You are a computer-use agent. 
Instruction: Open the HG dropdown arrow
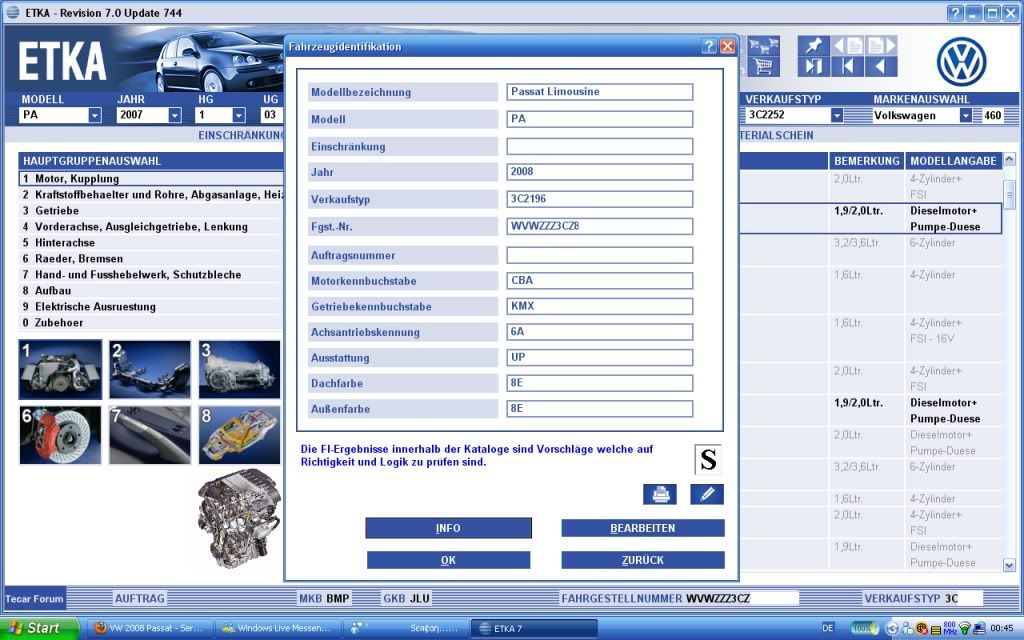pyautogui.click(x=239, y=116)
